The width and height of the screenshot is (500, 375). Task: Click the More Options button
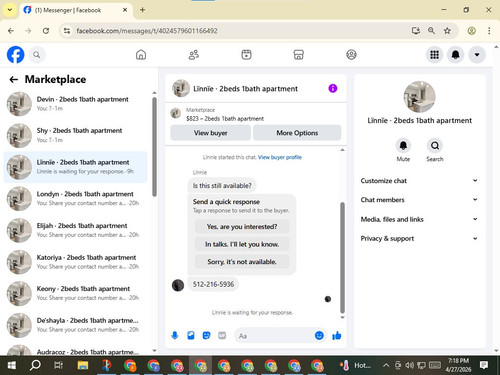297,133
